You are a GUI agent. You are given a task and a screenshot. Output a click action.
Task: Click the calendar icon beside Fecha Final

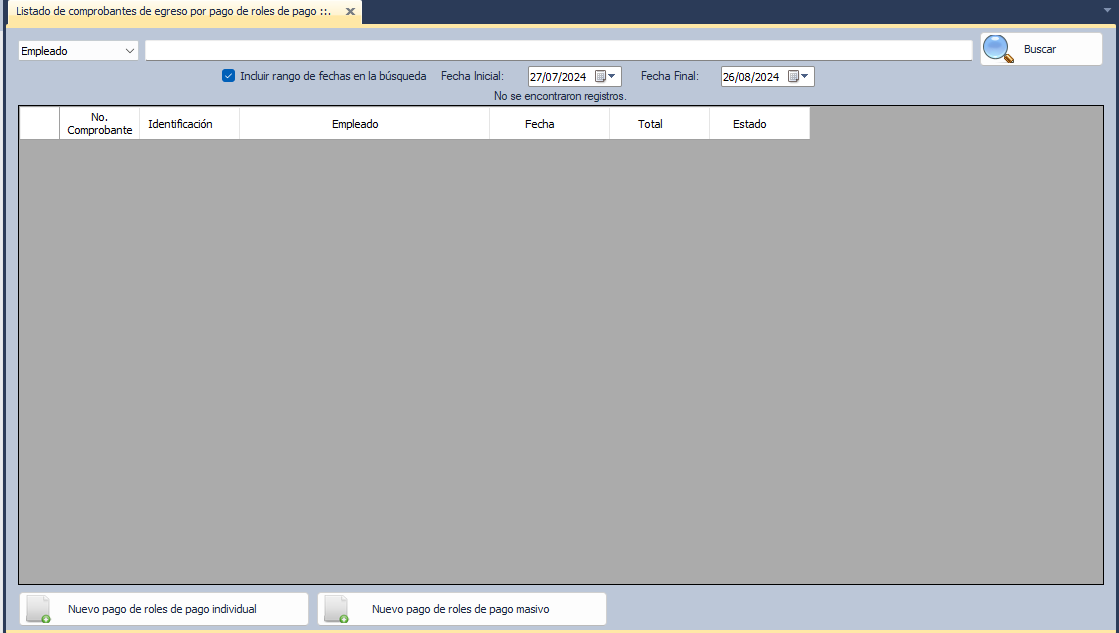click(x=799, y=77)
